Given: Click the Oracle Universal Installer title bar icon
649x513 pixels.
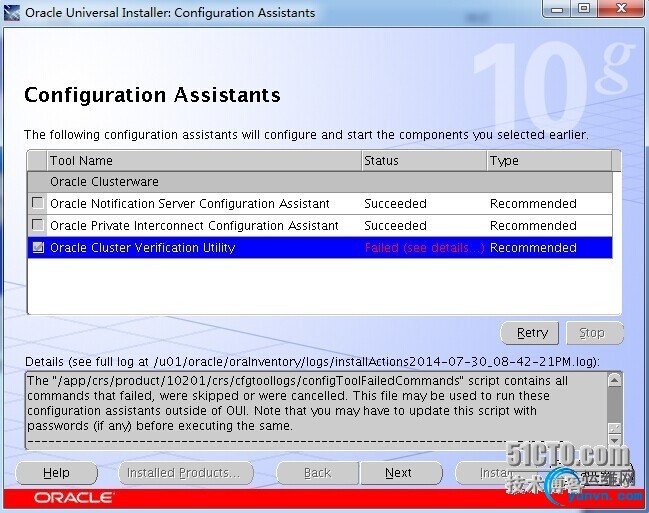Looking at the screenshot, I should [x=12, y=13].
